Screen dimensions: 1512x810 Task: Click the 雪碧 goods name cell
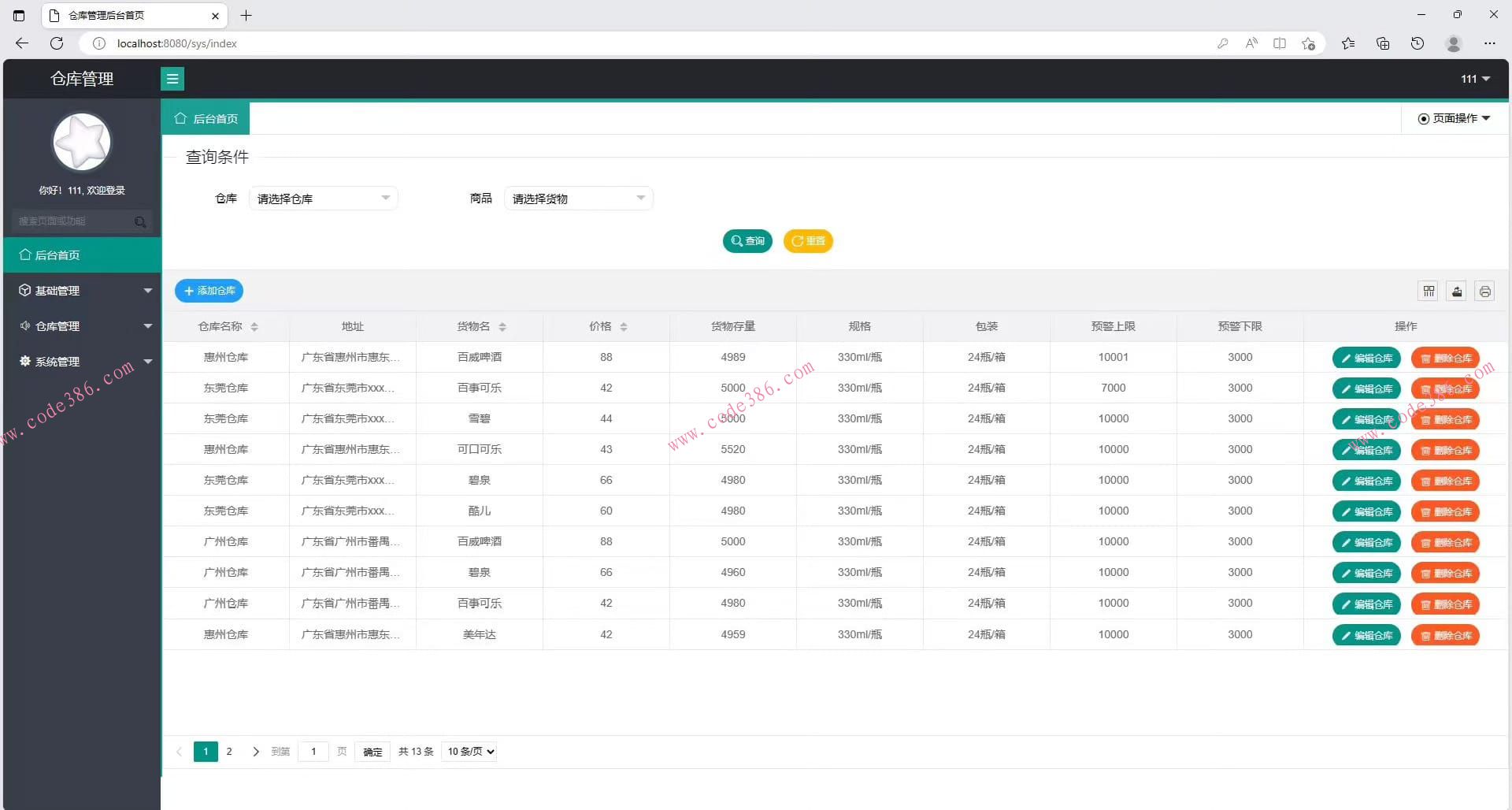tap(480, 418)
